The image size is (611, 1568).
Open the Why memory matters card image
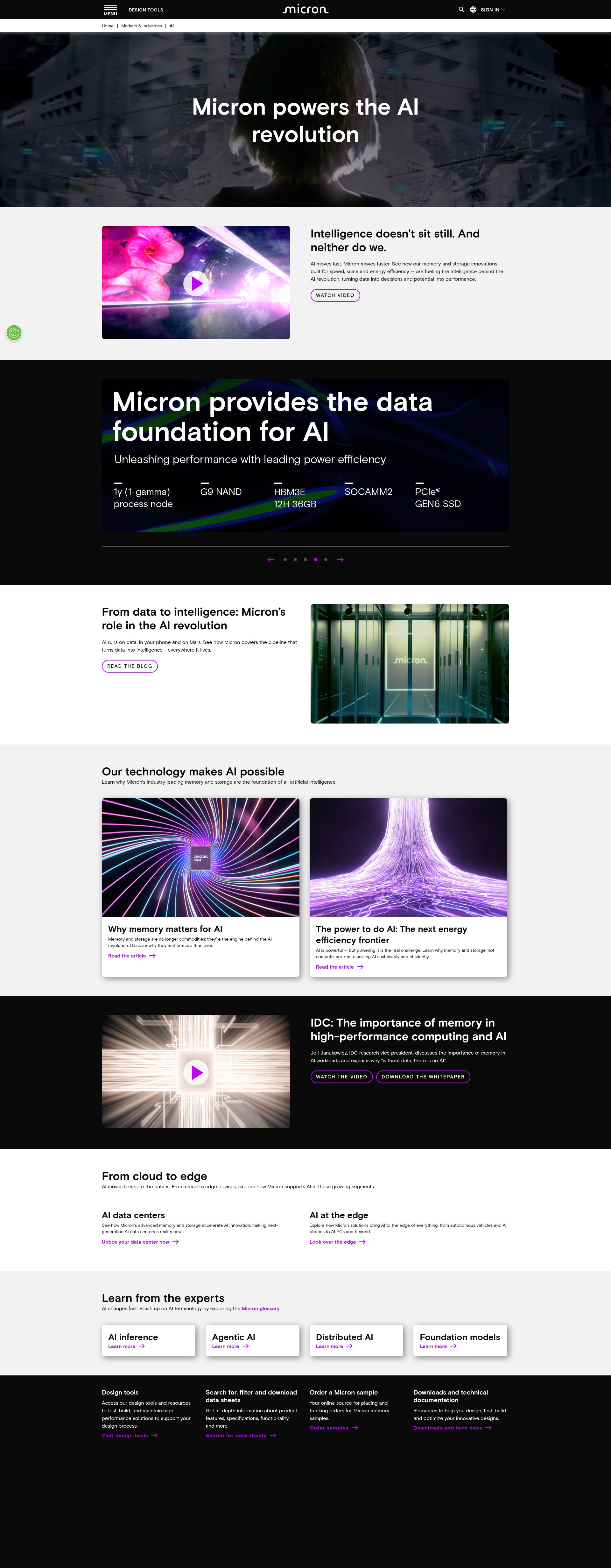coord(201,857)
